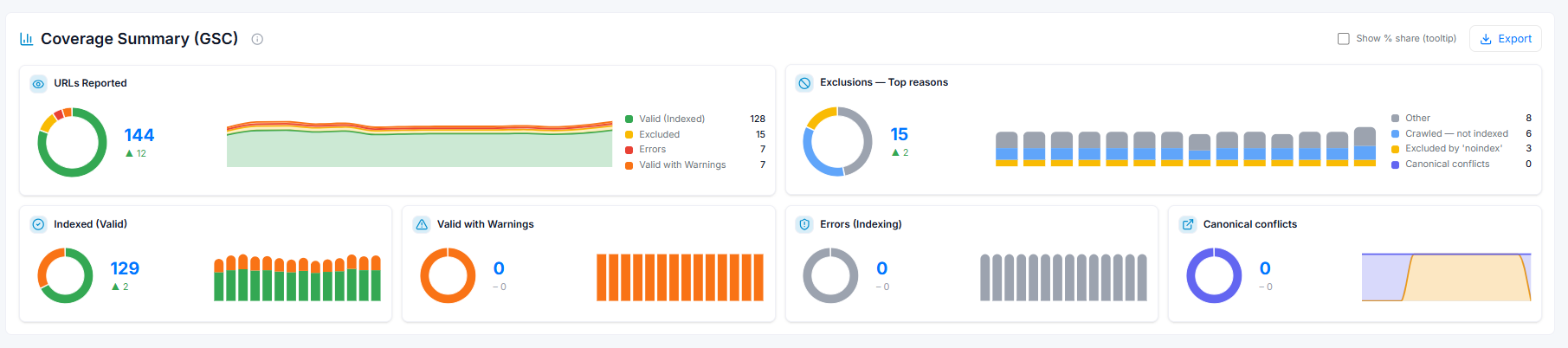Click the Canonical conflicts card title
Screen dimensions: 1568x348
click(1250, 224)
